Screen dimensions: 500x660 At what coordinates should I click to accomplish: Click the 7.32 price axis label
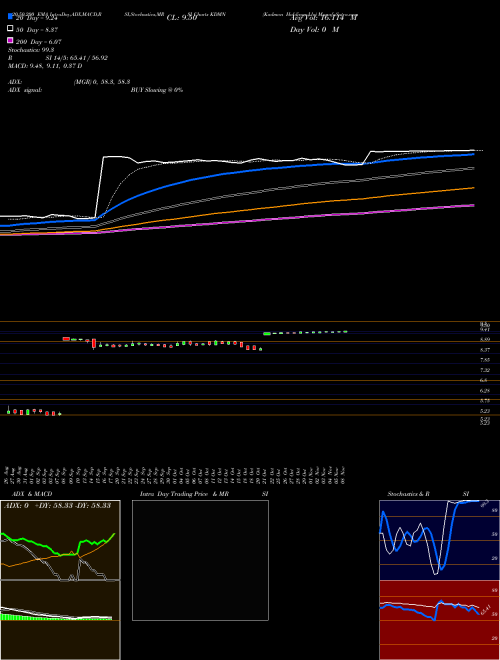[485, 370]
